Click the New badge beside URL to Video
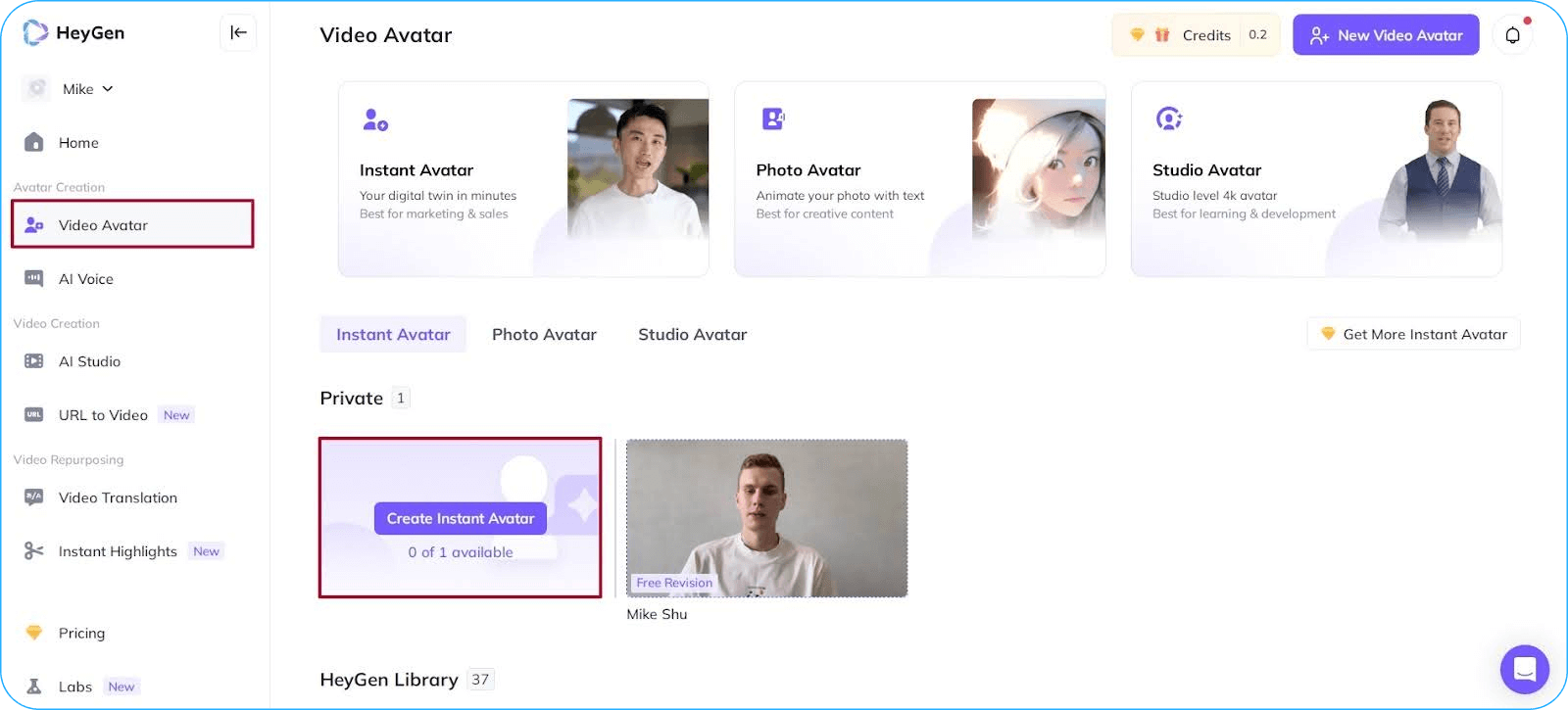 pyautogui.click(x=176, y=415)
